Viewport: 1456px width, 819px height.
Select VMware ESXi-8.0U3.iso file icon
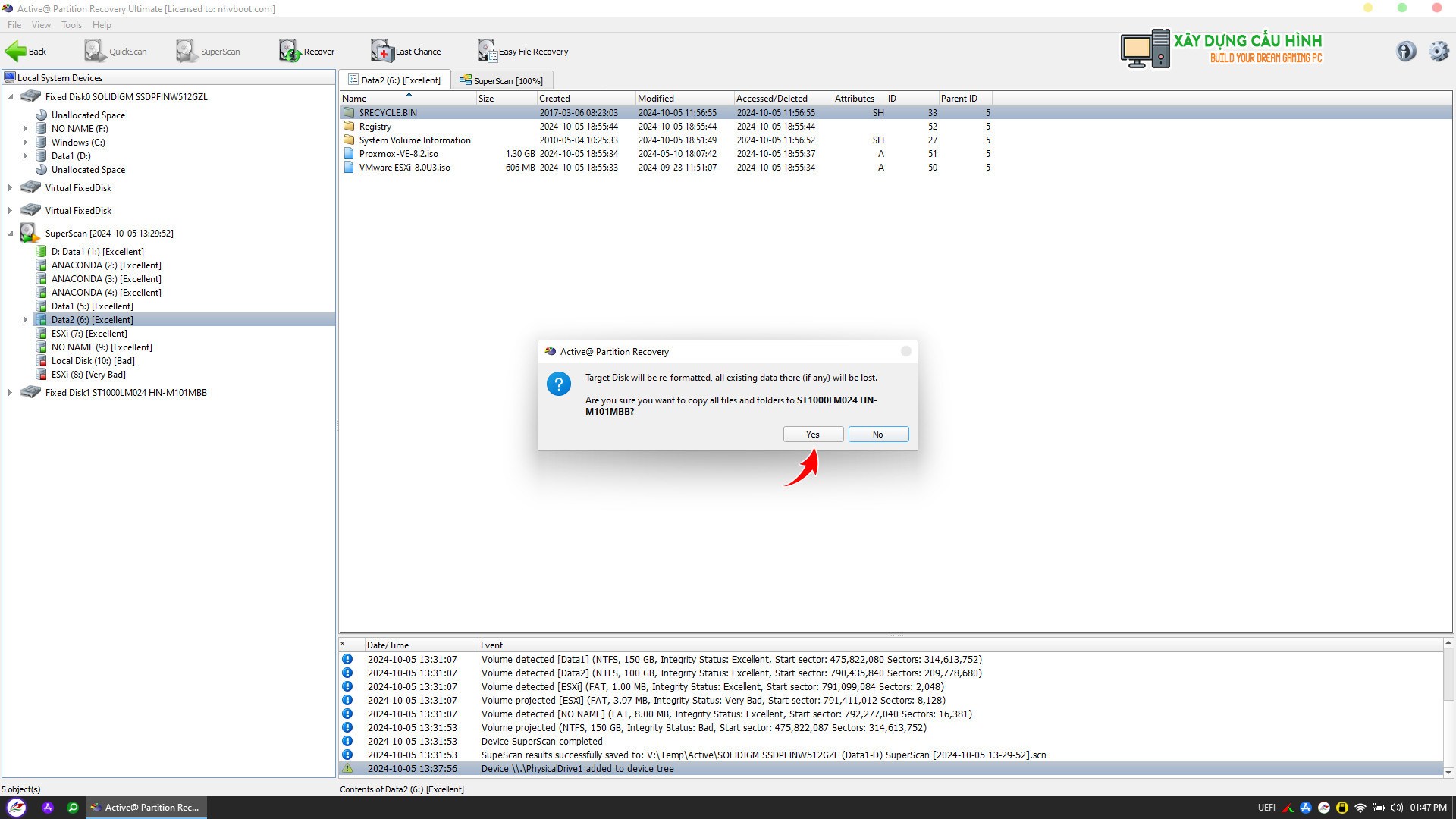pos(349,167)
